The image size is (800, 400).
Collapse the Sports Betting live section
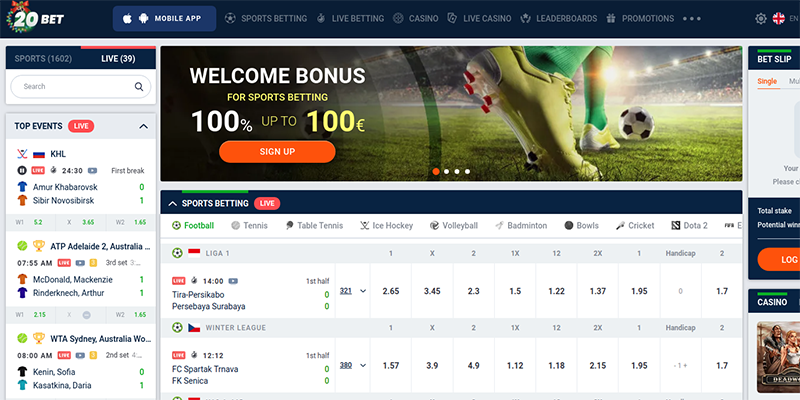[x=172, y=204]
